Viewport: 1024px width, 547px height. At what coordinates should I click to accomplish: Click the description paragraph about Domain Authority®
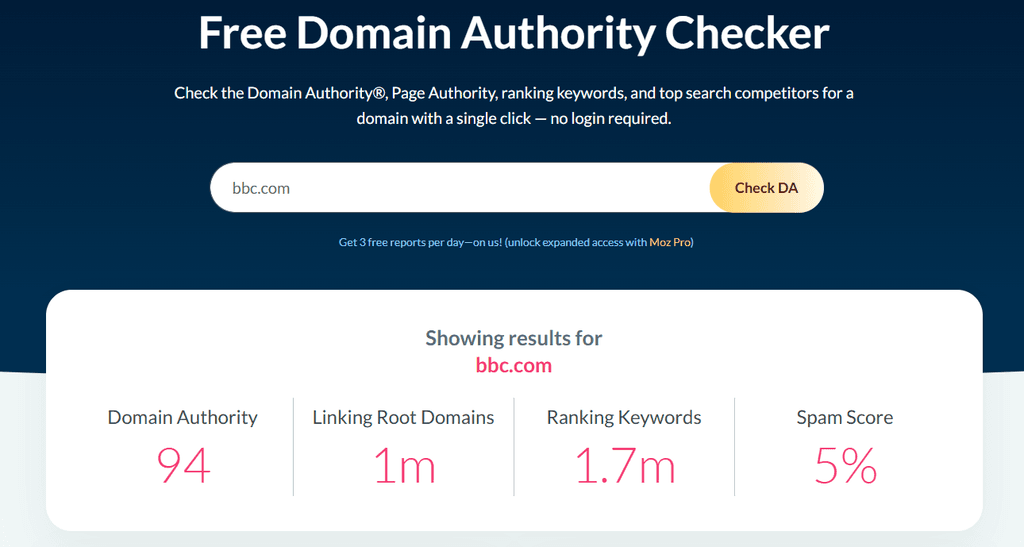tap(514, 106)
